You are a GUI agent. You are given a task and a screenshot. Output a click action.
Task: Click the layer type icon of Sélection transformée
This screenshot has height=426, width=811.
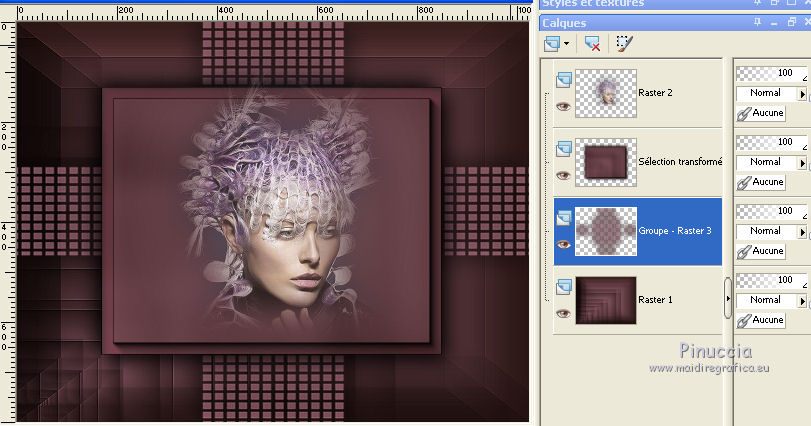click(x=564, y=149)
